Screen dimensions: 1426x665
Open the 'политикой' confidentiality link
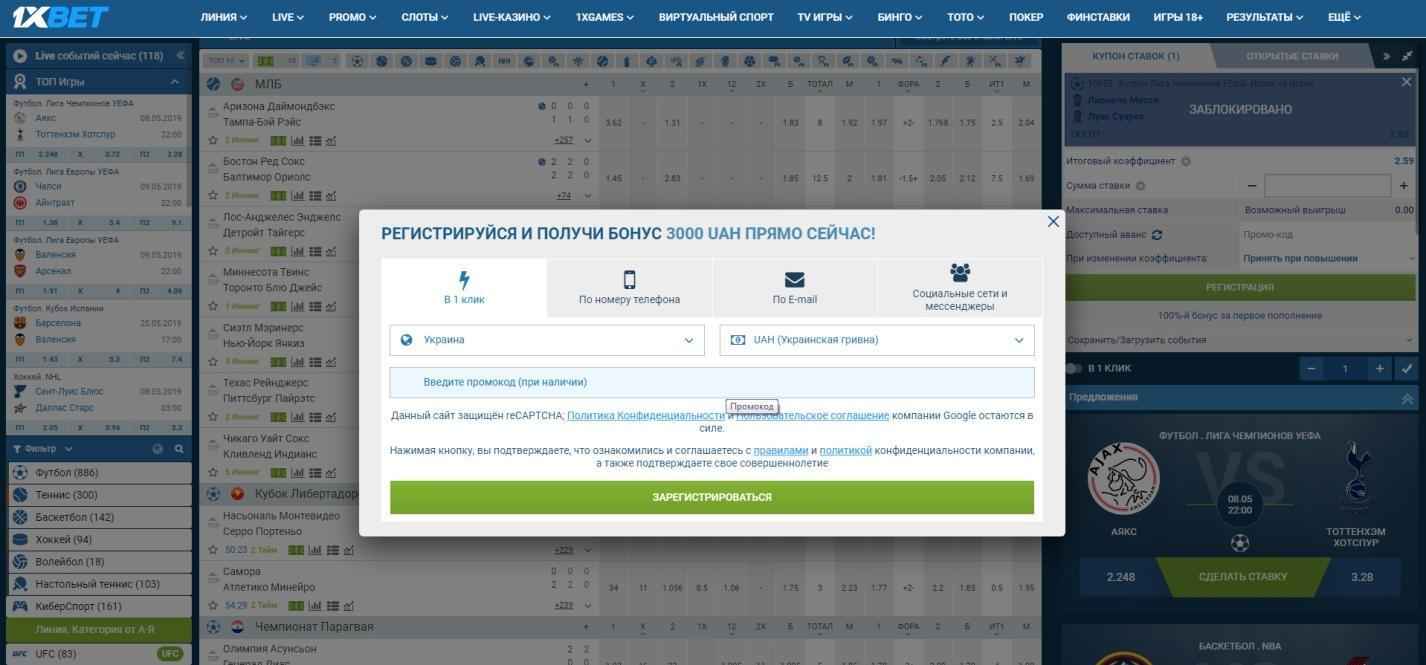(x=846, y=451)
